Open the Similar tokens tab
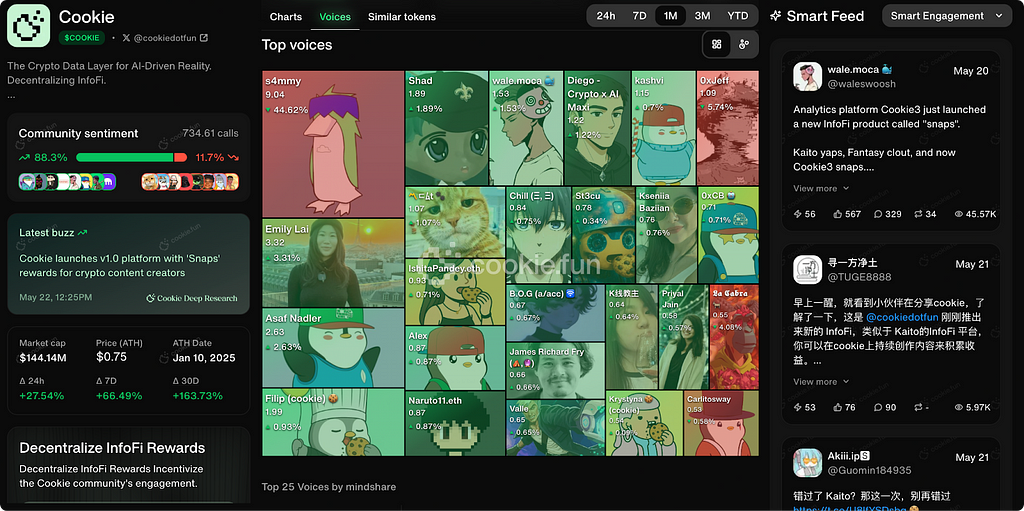This screenshot has width=1024, height=511. coord(402,17)
